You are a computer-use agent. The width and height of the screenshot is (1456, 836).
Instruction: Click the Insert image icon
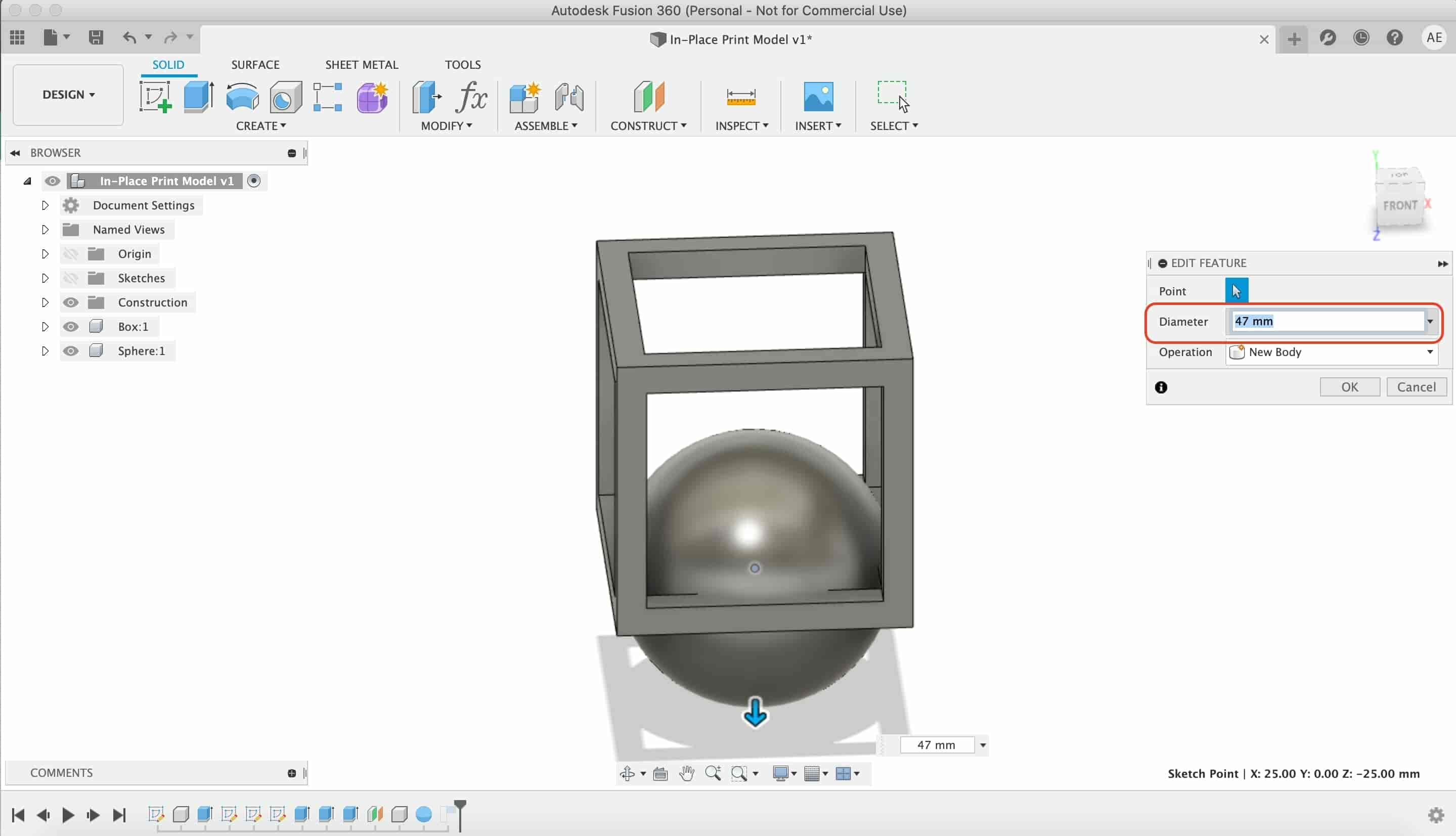[x=818, y=97]
